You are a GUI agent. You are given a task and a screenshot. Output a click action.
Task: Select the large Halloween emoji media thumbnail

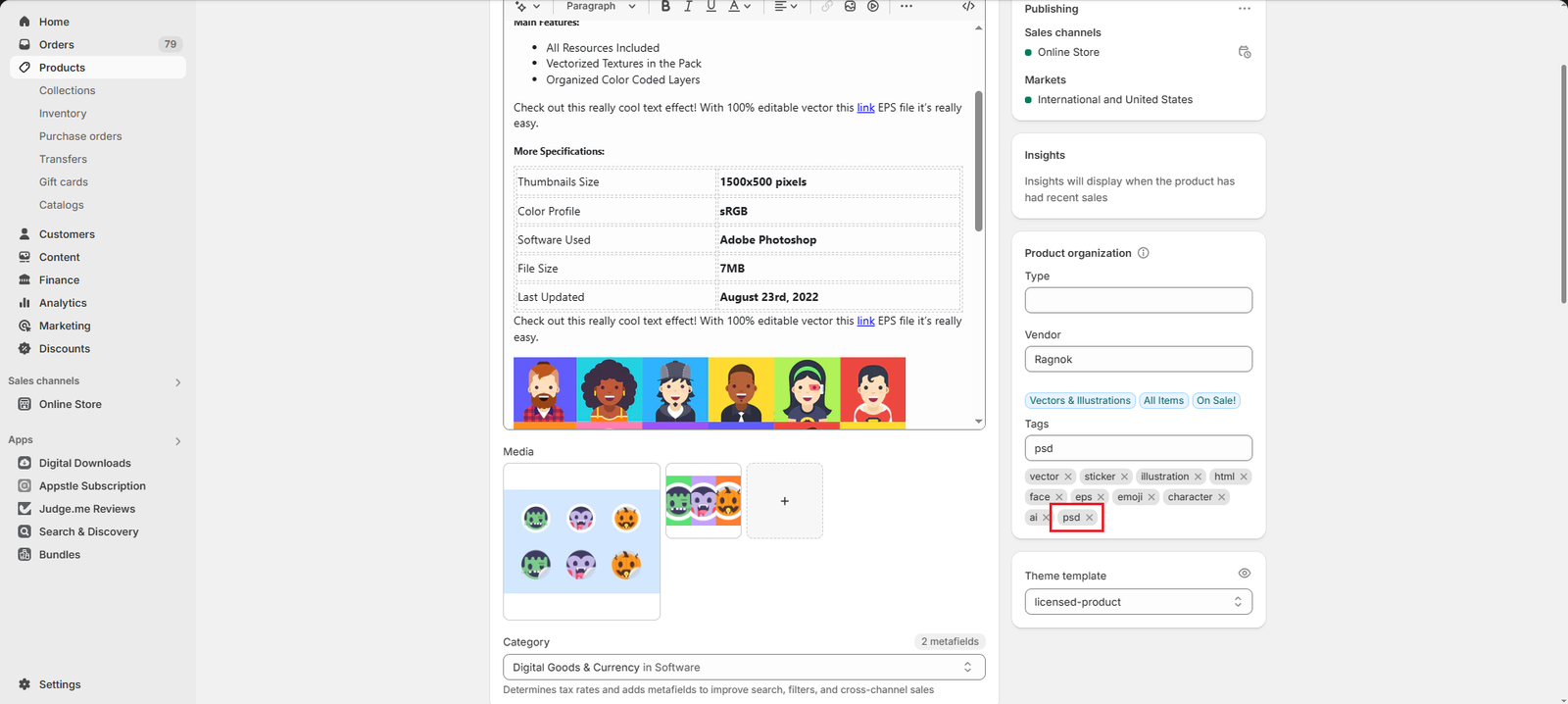click(581, 541)
